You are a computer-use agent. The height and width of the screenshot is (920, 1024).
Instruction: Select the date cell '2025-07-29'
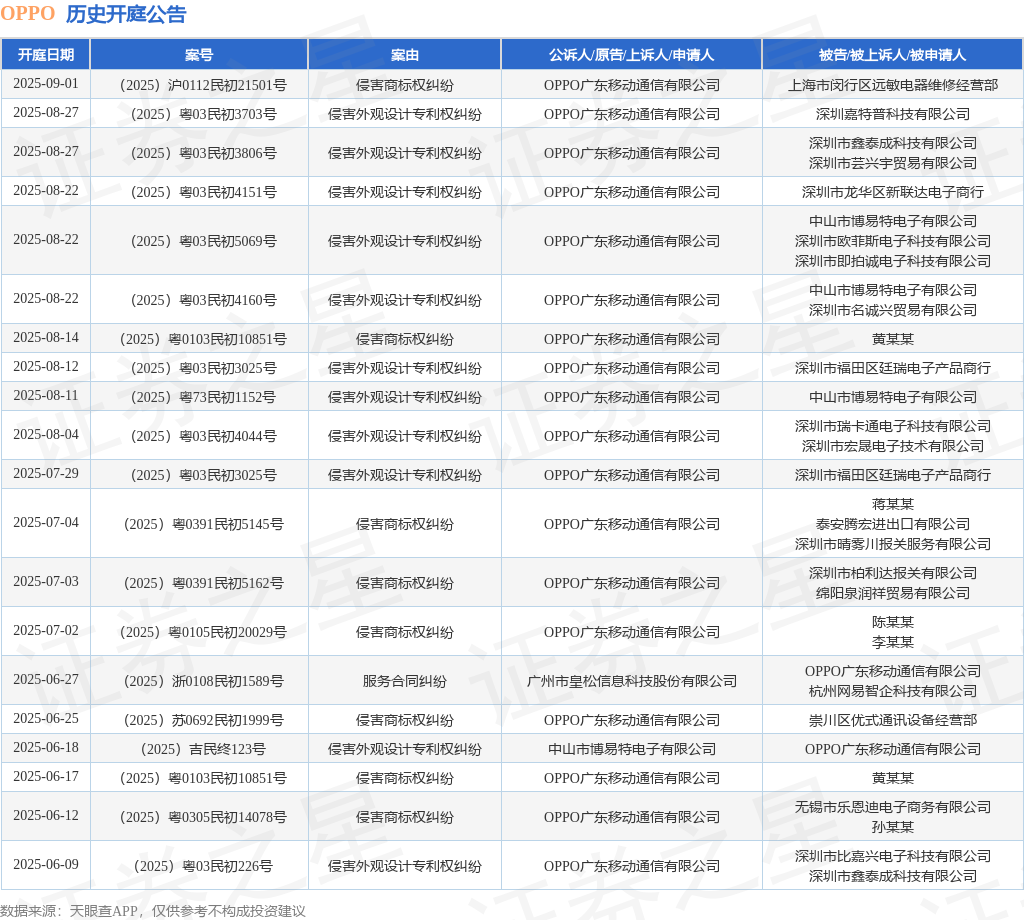tap(46, 473)
